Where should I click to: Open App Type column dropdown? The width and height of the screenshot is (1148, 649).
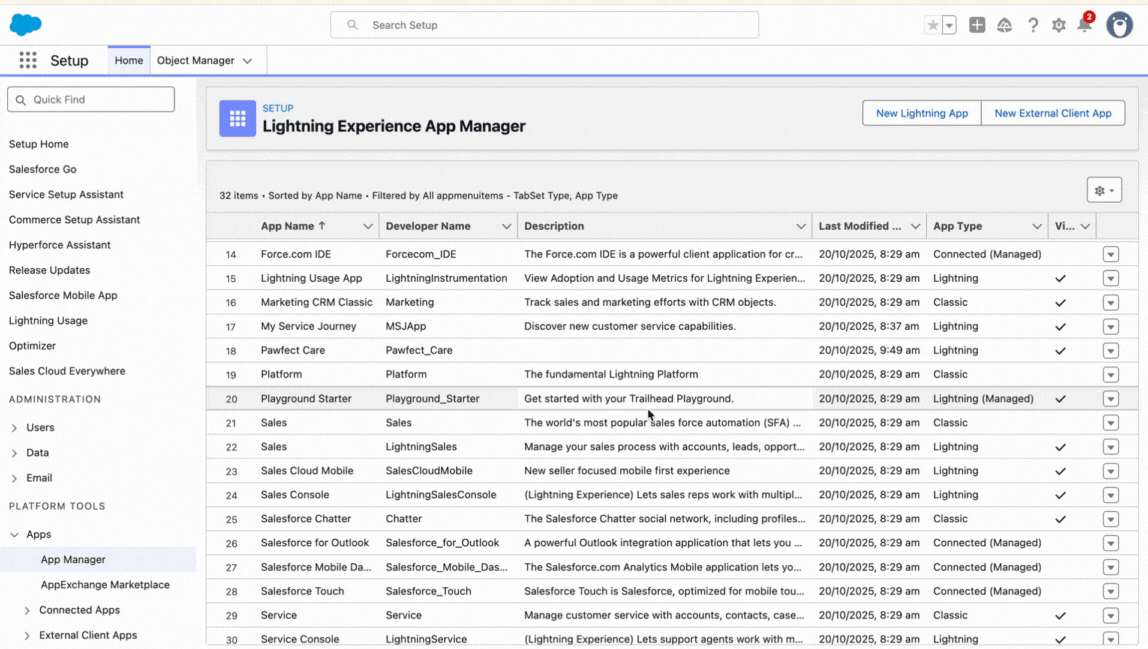tap(1037, 226)
